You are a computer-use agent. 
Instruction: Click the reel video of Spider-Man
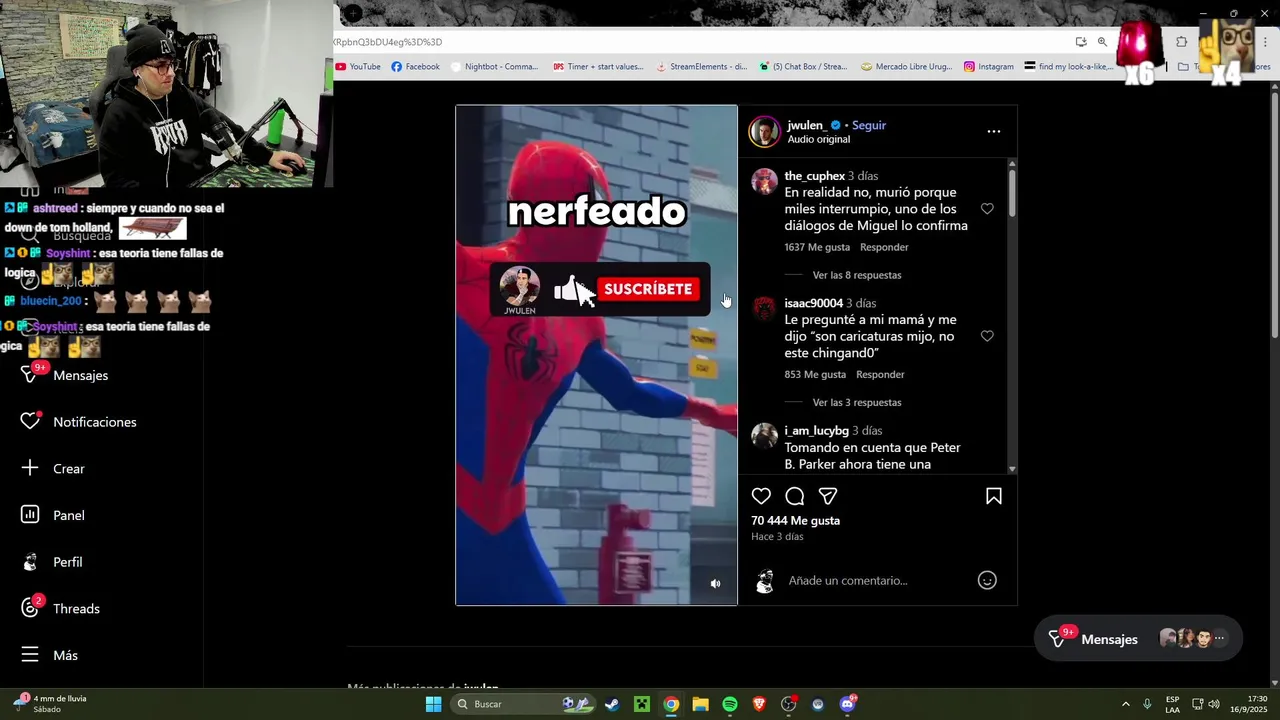coord(596,355)
